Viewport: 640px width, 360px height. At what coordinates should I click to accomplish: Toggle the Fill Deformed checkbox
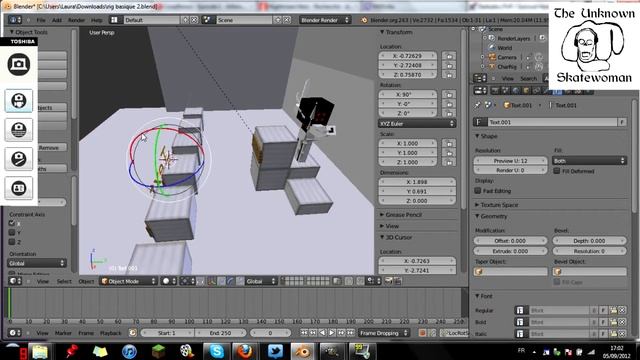pos(557,171)
